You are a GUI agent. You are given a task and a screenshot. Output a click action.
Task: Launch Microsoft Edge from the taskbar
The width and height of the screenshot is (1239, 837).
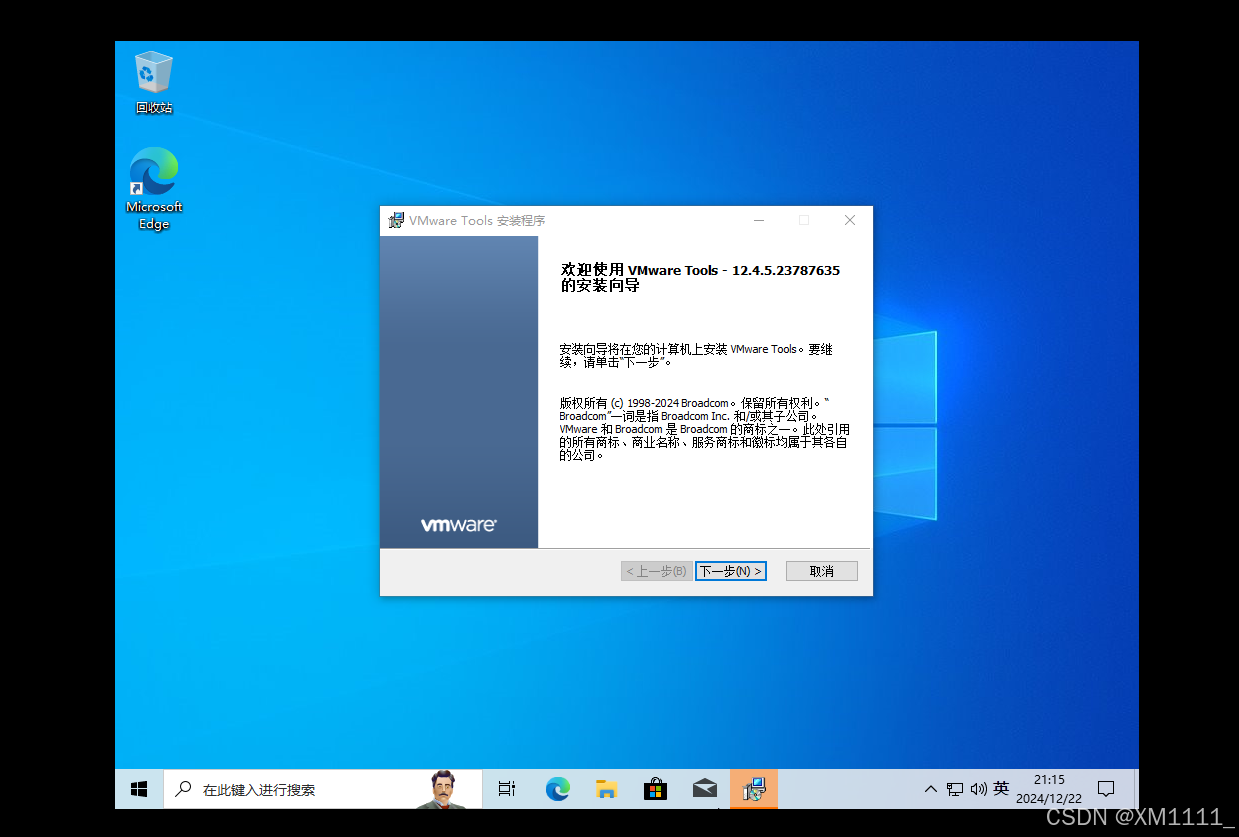pos(557,789)
